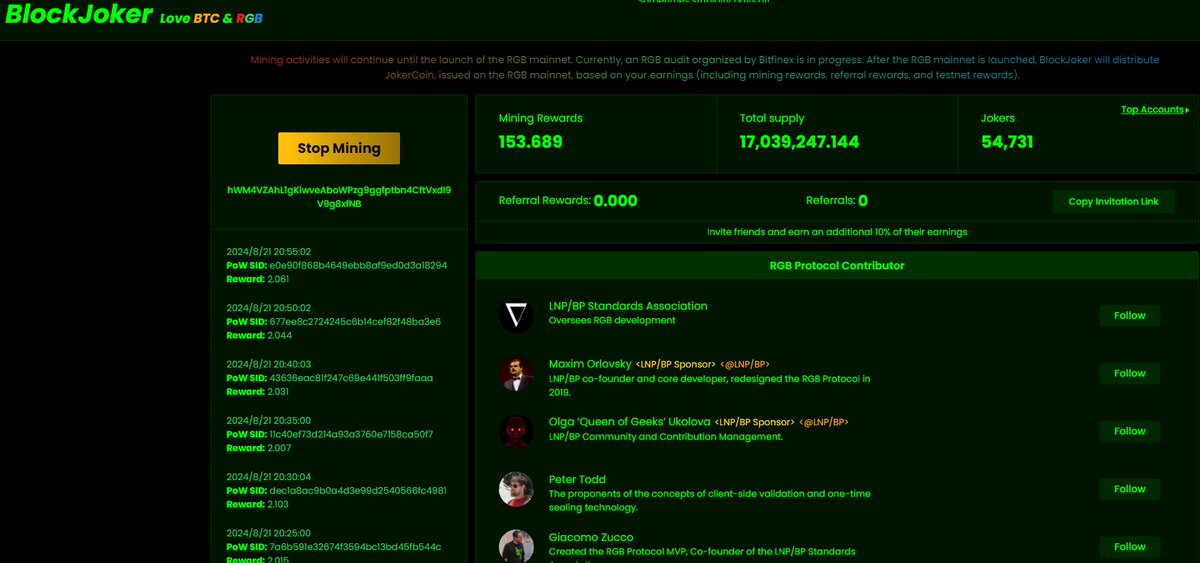Click the description Oversees RGB development

[x=612, y=320]
